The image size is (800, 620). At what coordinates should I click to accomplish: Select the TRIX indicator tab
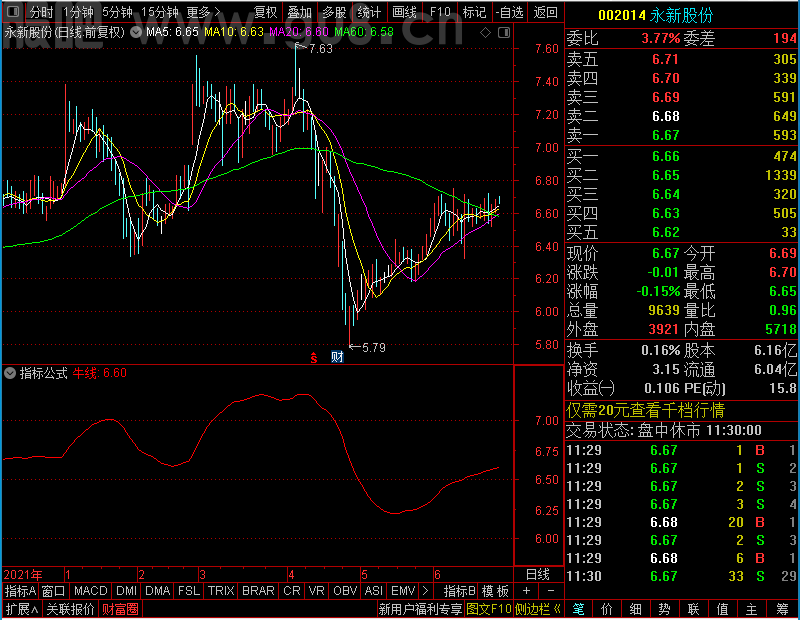(221, 591)
